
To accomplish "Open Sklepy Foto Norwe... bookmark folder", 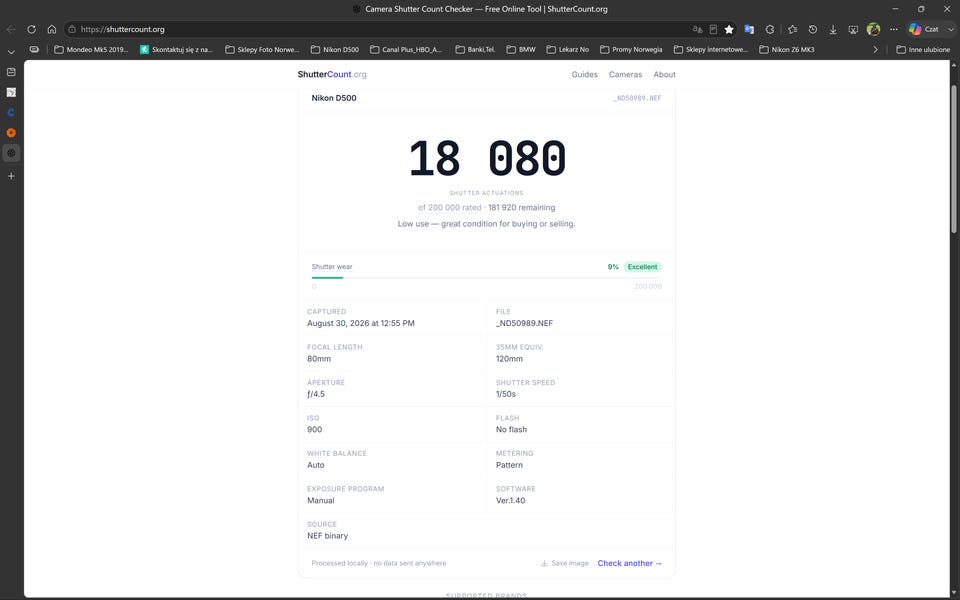I will coord(262,50).
